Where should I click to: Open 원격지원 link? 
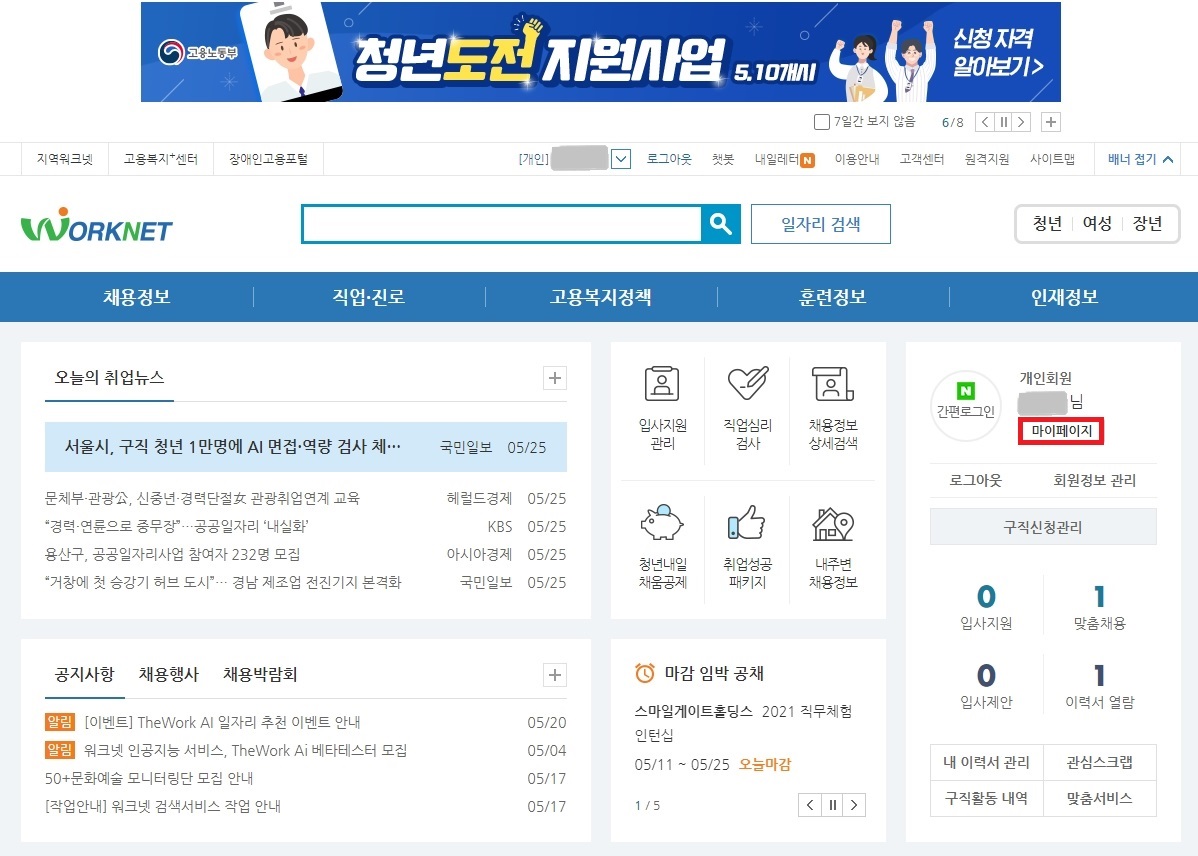(x=986, y=159)
